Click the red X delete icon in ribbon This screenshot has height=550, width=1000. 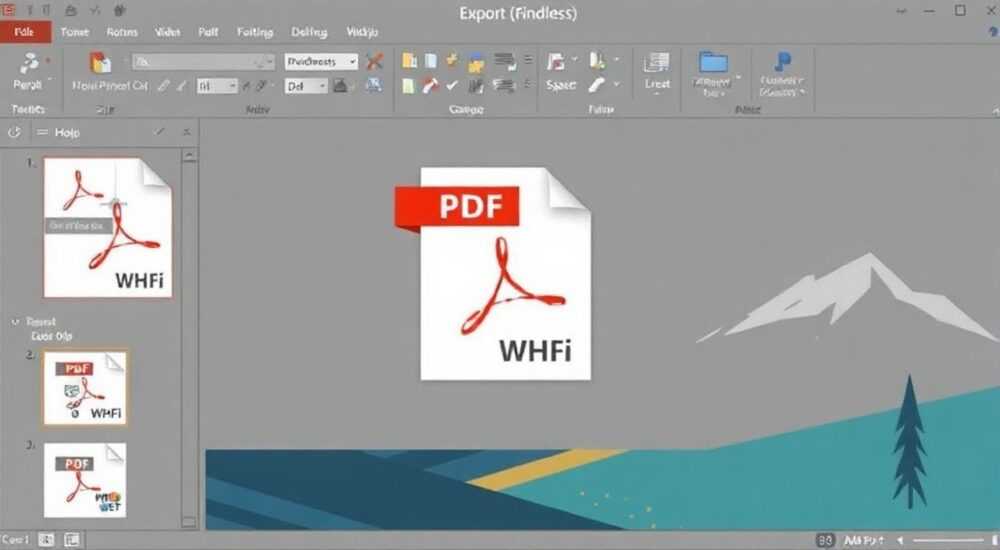(375, 61)
